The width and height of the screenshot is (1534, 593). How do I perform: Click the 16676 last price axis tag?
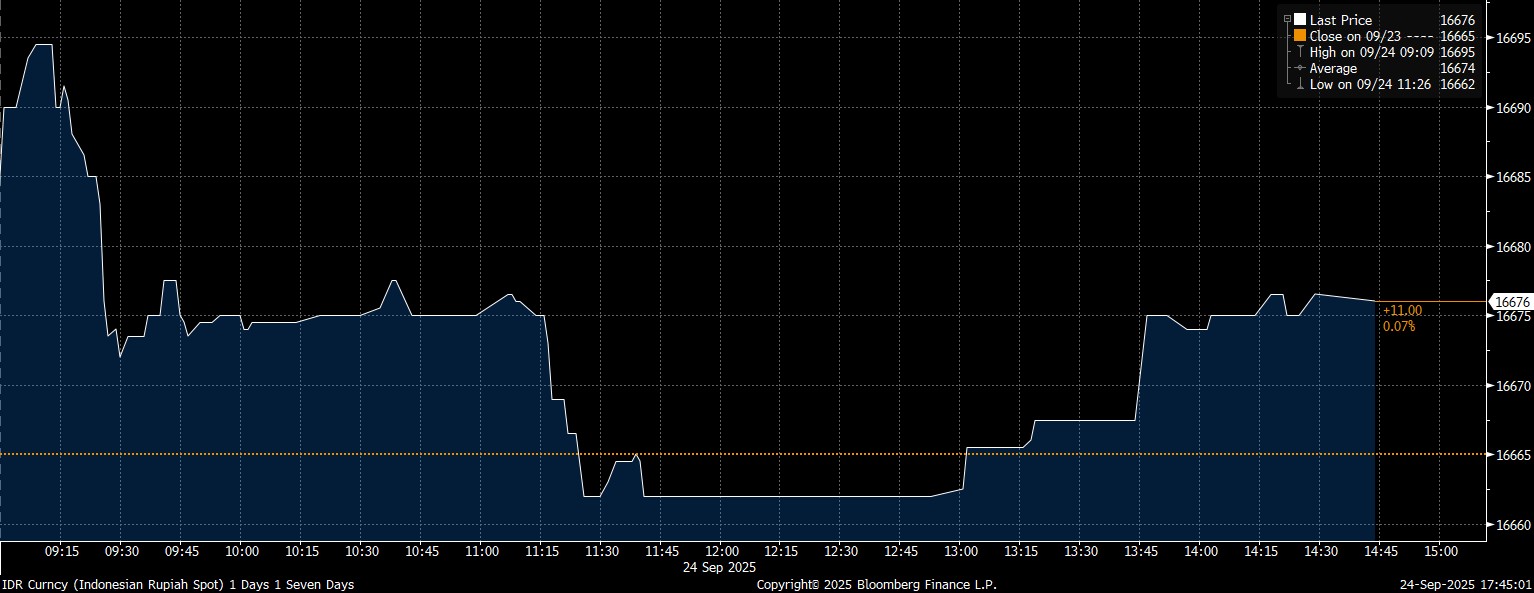(1511, 301)
